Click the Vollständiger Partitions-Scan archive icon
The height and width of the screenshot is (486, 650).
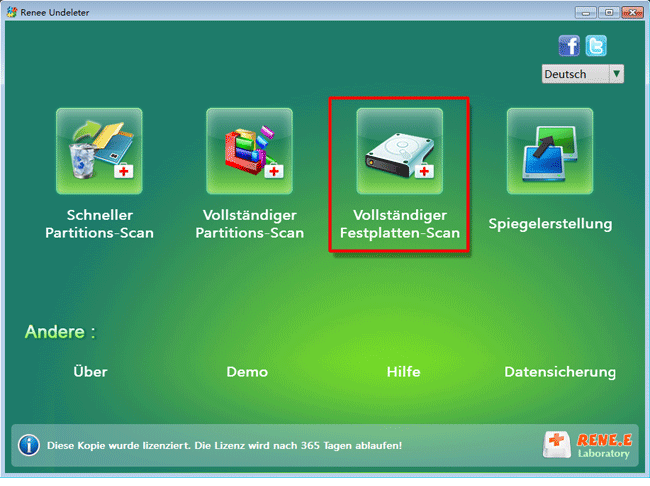coord(249,151)
